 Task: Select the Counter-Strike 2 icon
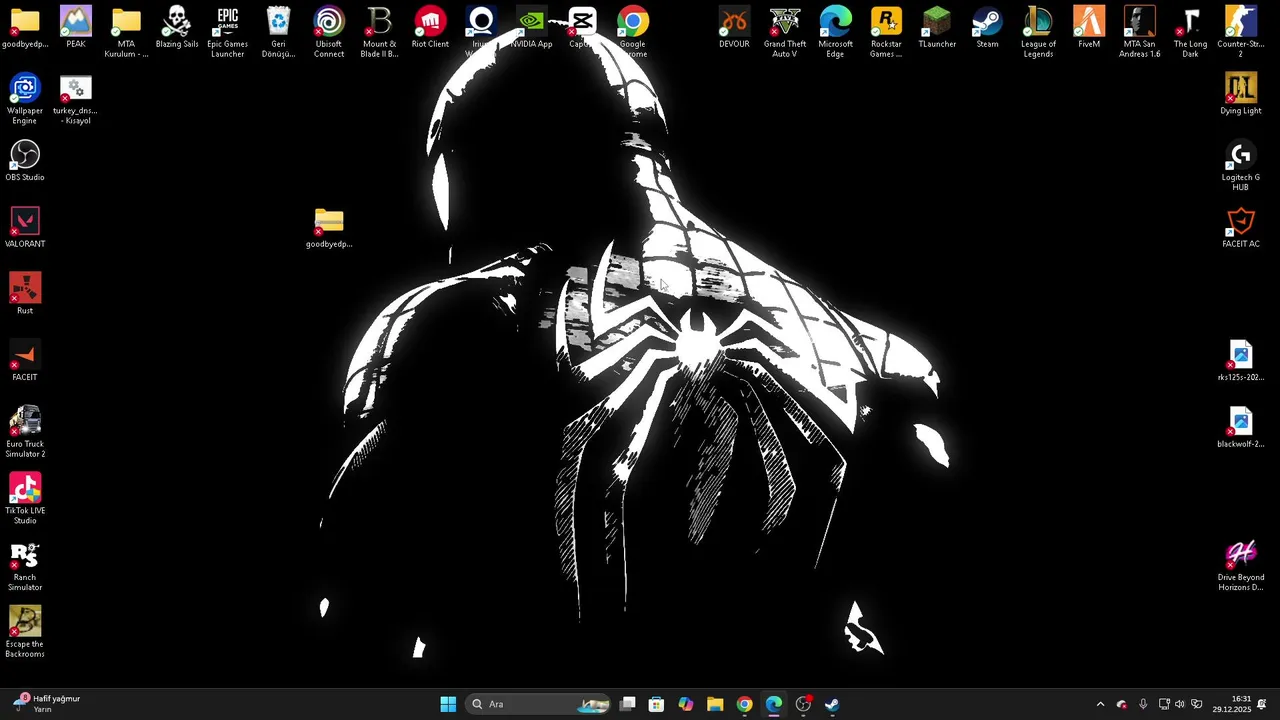coord(1241,32)
